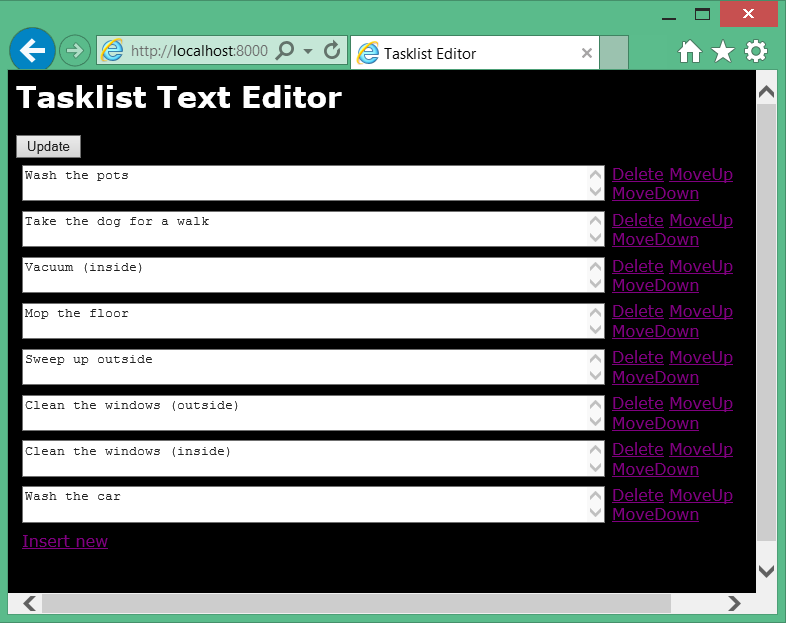
Task: Open a new blank tab
Action: coord(614,53)
